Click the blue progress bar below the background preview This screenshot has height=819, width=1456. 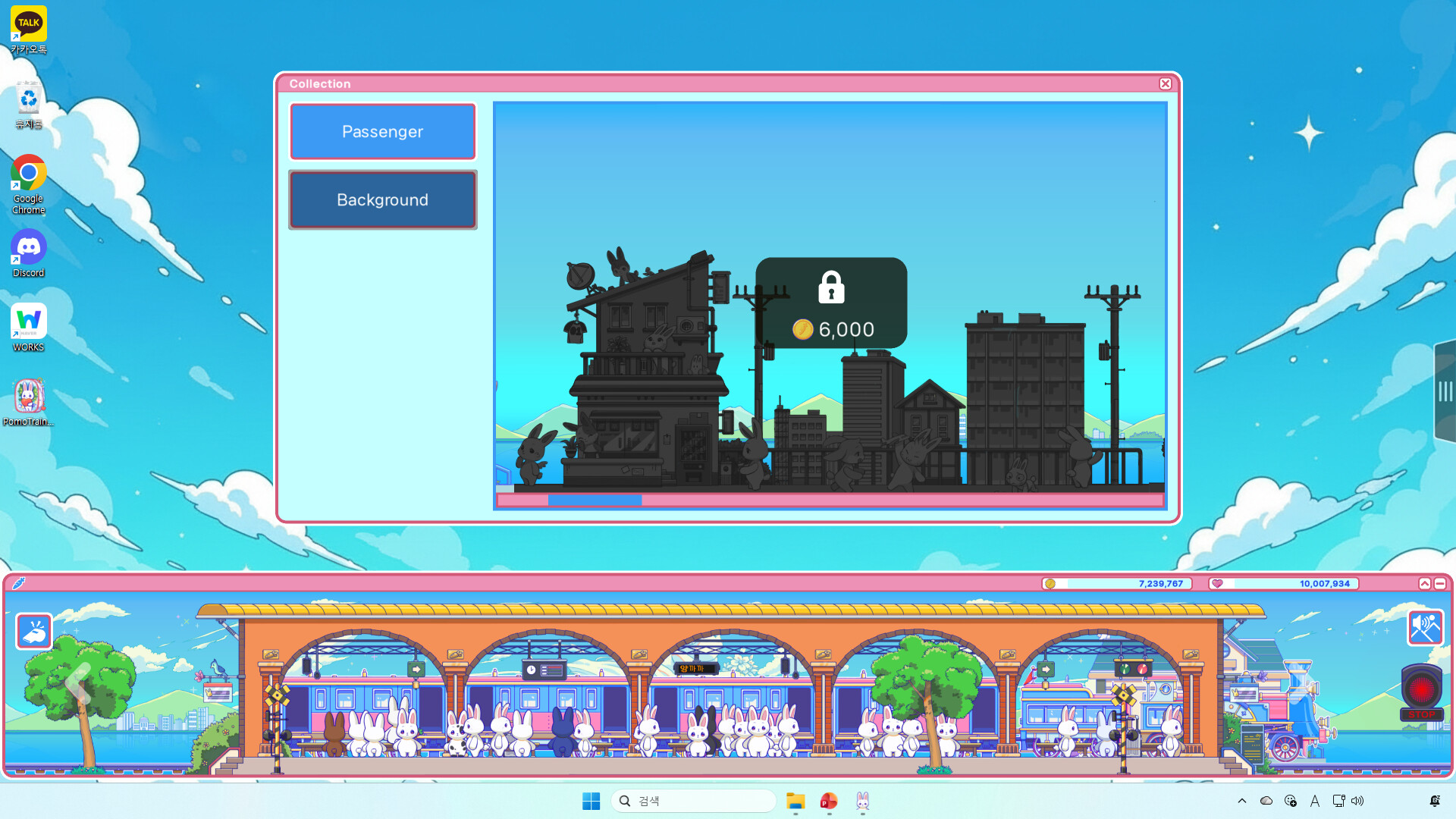tap(594, 499)
